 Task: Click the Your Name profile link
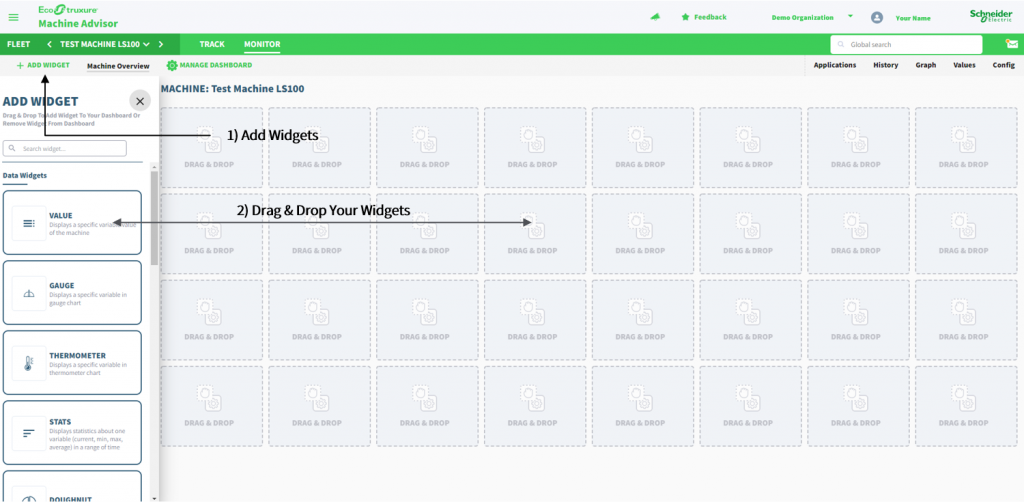pyautogui.click(x=913, y=18)
